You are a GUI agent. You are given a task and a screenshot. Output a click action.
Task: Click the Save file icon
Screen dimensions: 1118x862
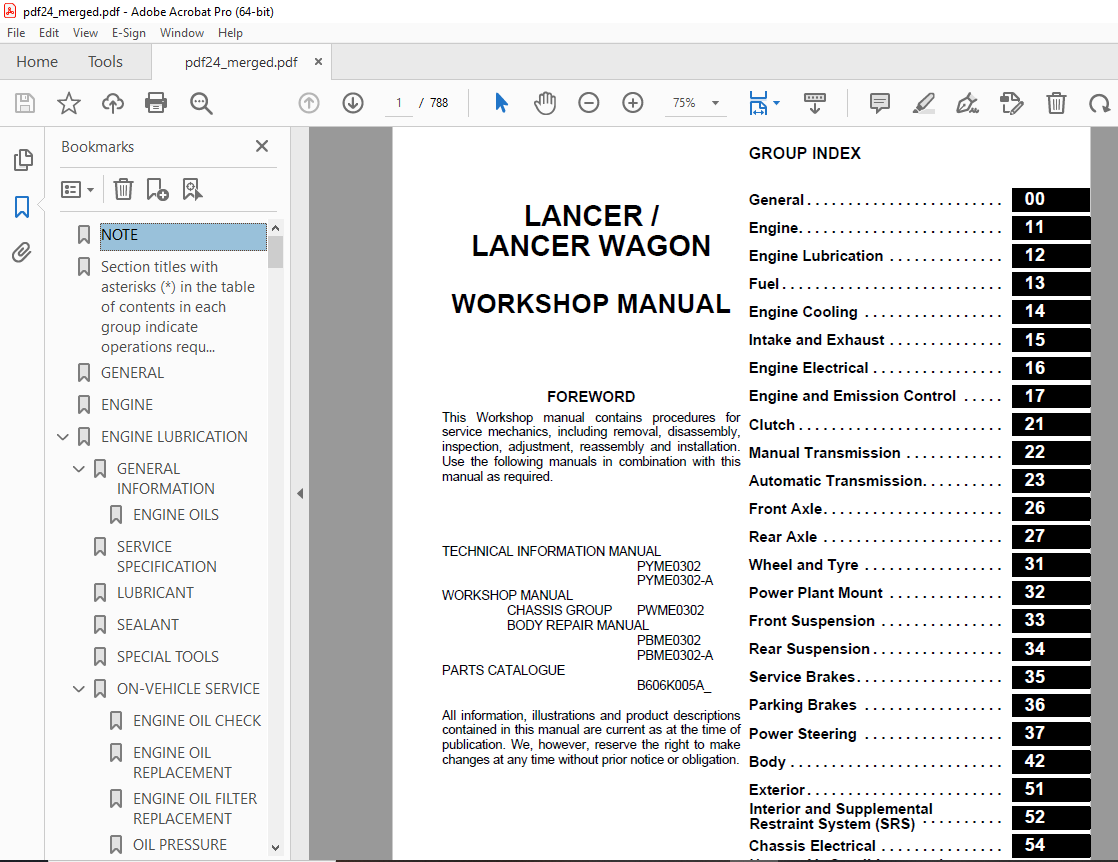[x=25, y=103]
